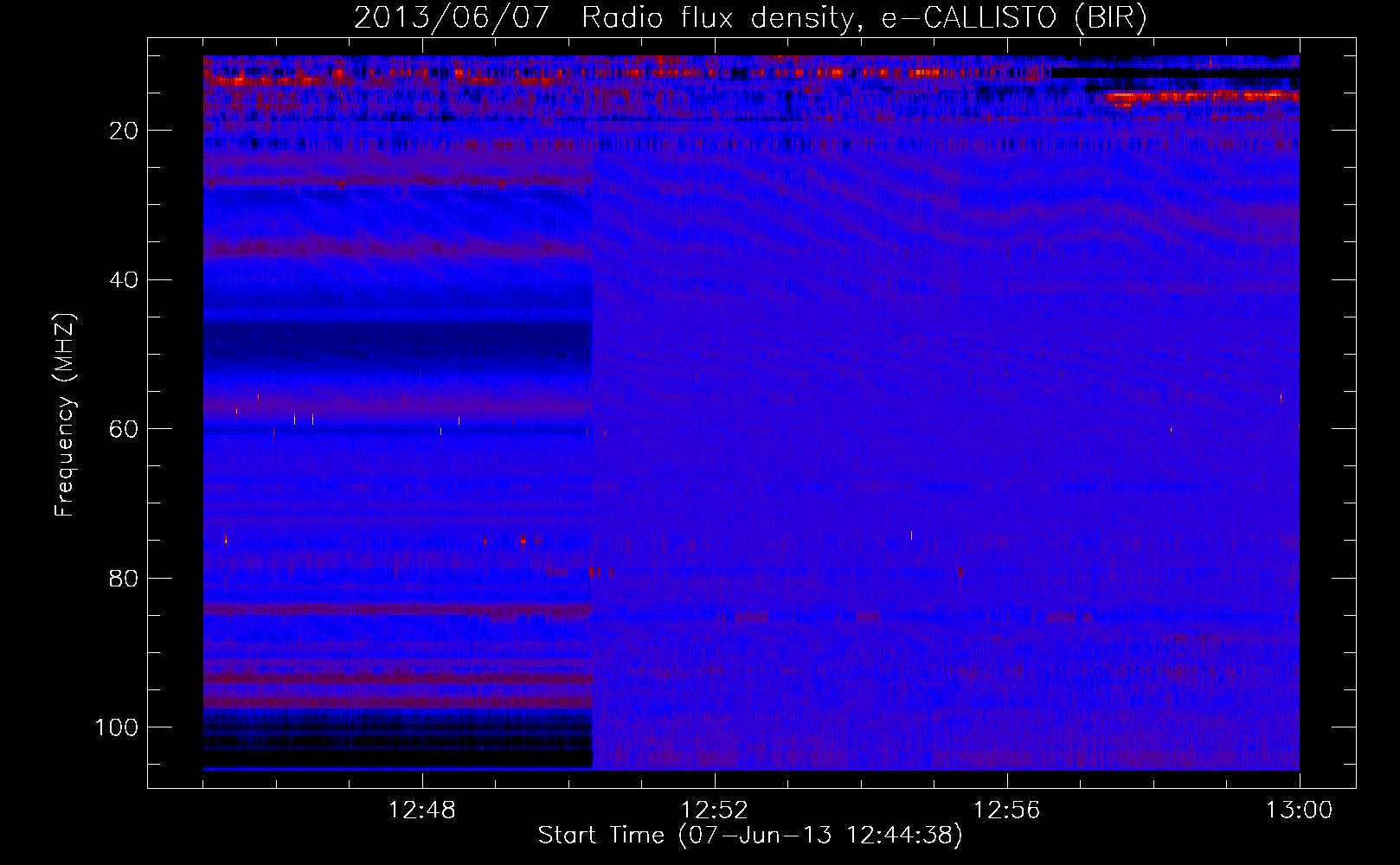The image size is (1400, 865).
Task: Click the 12:52 time axis label
Action: click(x=715, y=811)
